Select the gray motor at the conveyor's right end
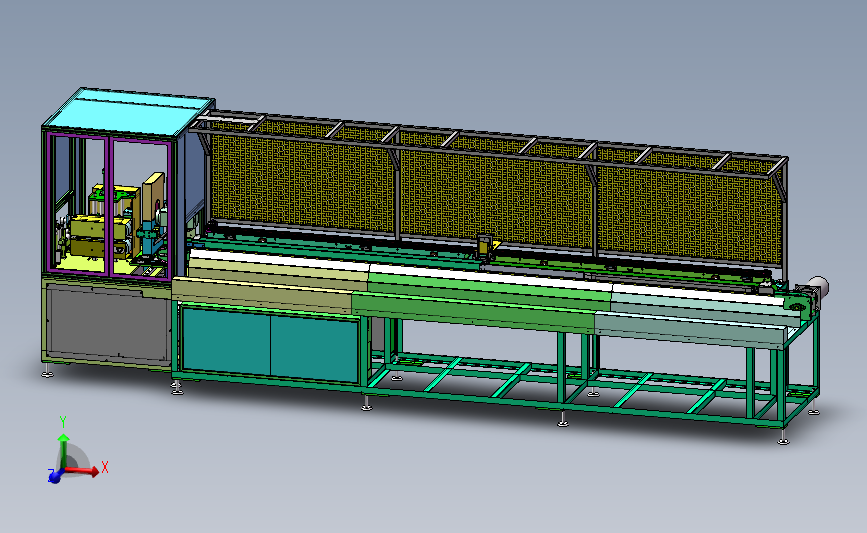867x533 pixels. coord(818,286)
